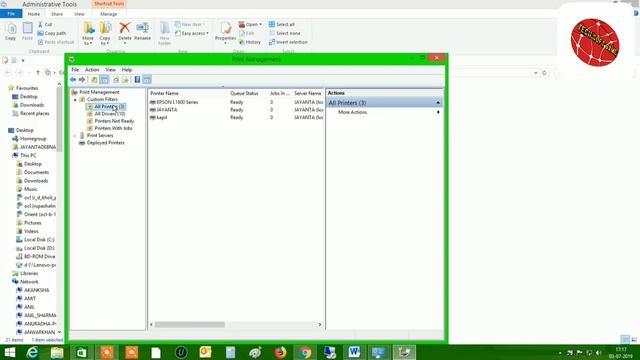Open the File menu in Print Management
The height and width of the screenshot is (360, 640).
pyautogui.click(x=75, y=70)
